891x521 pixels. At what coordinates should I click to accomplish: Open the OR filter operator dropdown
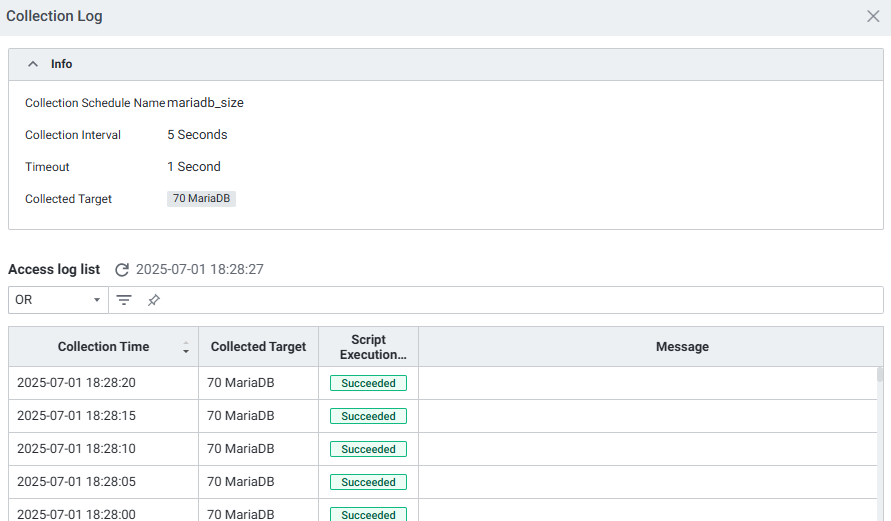point(58,300)
